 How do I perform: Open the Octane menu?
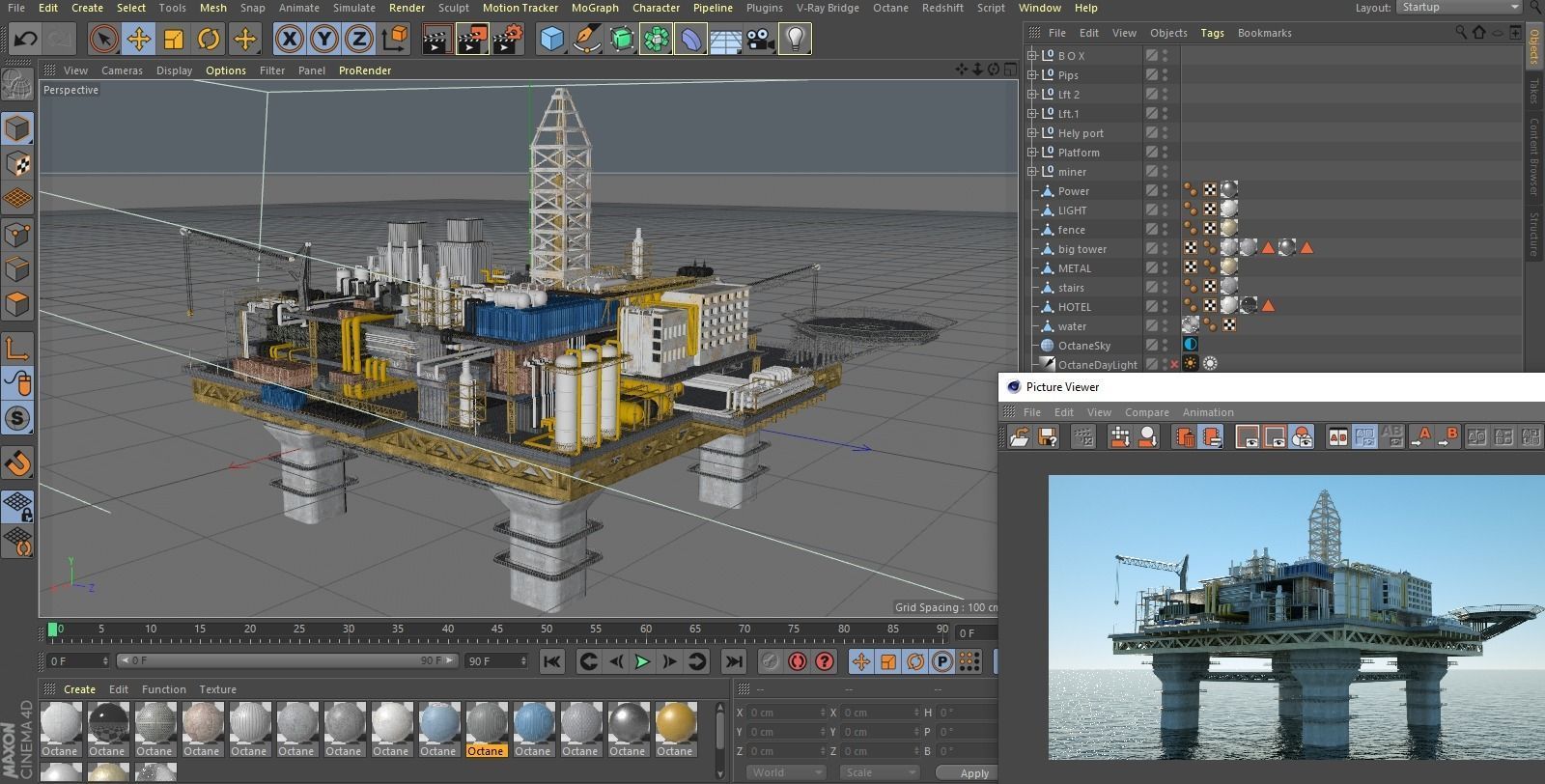point(890,8)
